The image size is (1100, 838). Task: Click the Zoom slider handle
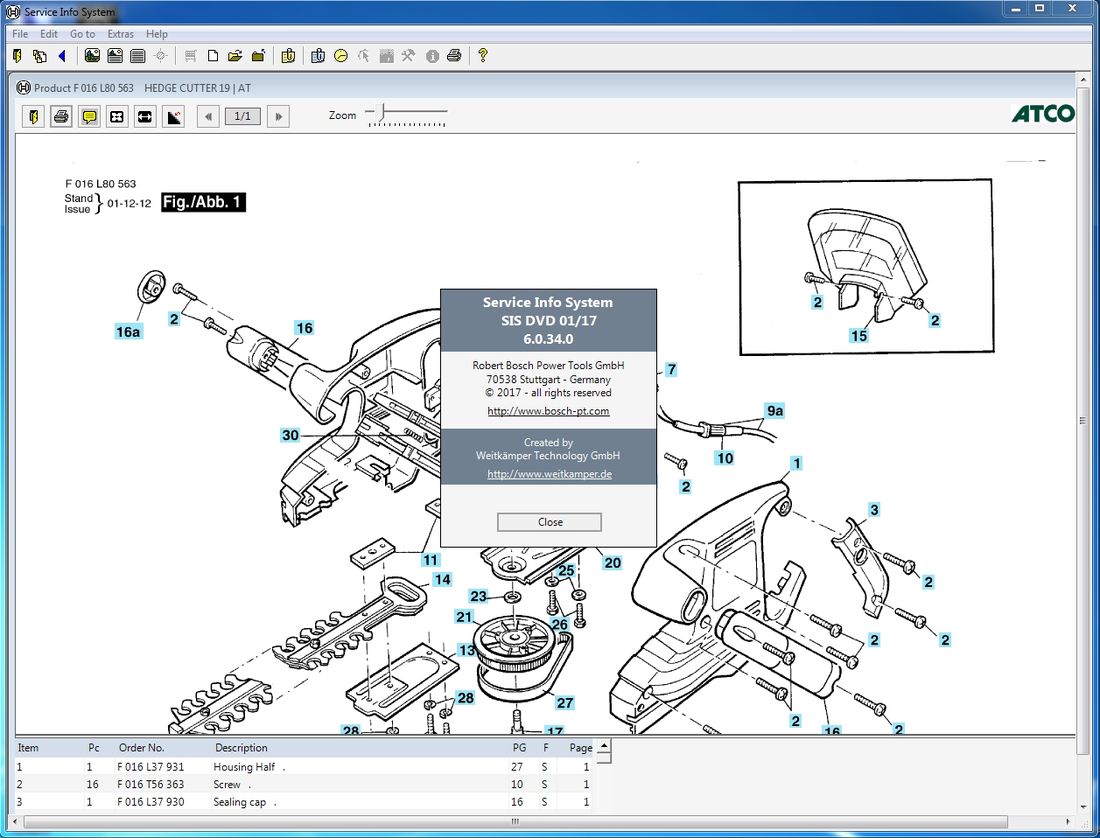[x=379, y=114]
